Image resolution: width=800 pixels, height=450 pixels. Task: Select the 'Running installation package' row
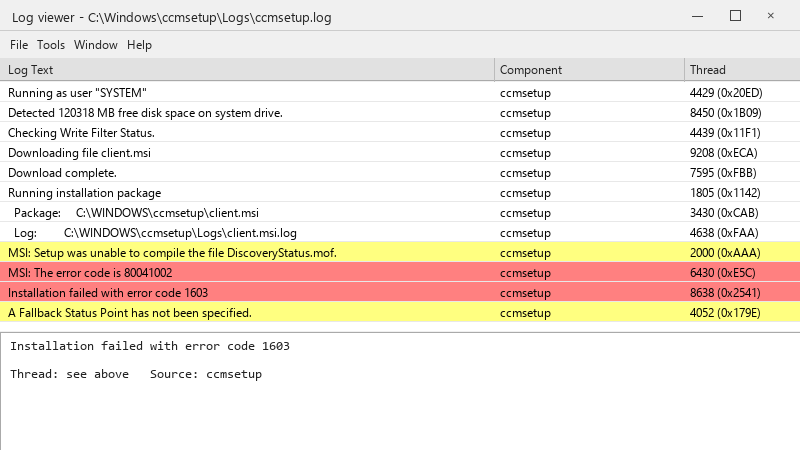400,193
